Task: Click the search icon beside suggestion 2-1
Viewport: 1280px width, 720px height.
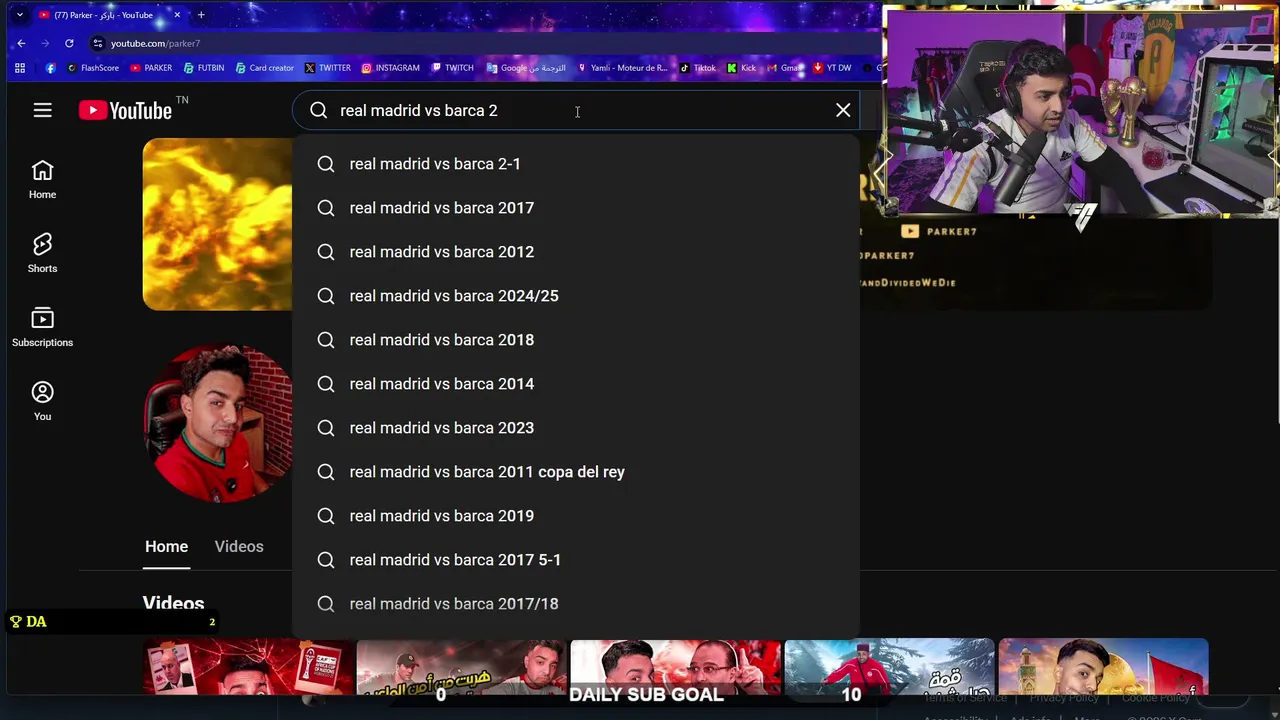Action: pyautogui.click(x=326, y=164)
